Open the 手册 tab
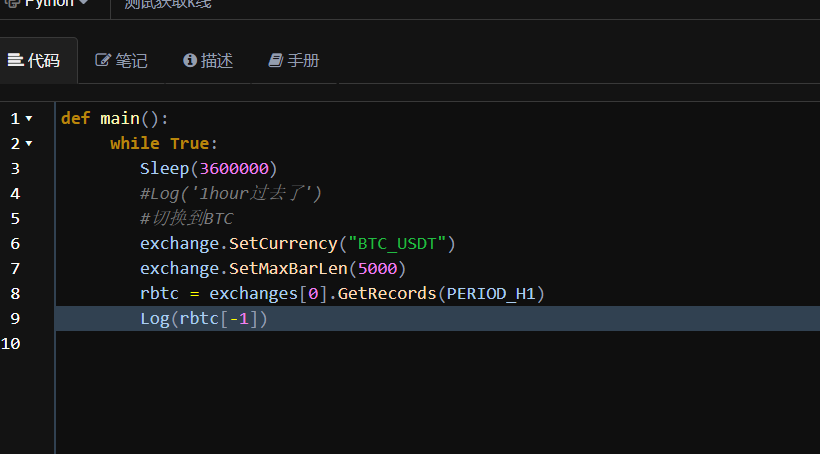Image resolution: width=820 pixels, height=454 pixels. click(x=294, y=61)
